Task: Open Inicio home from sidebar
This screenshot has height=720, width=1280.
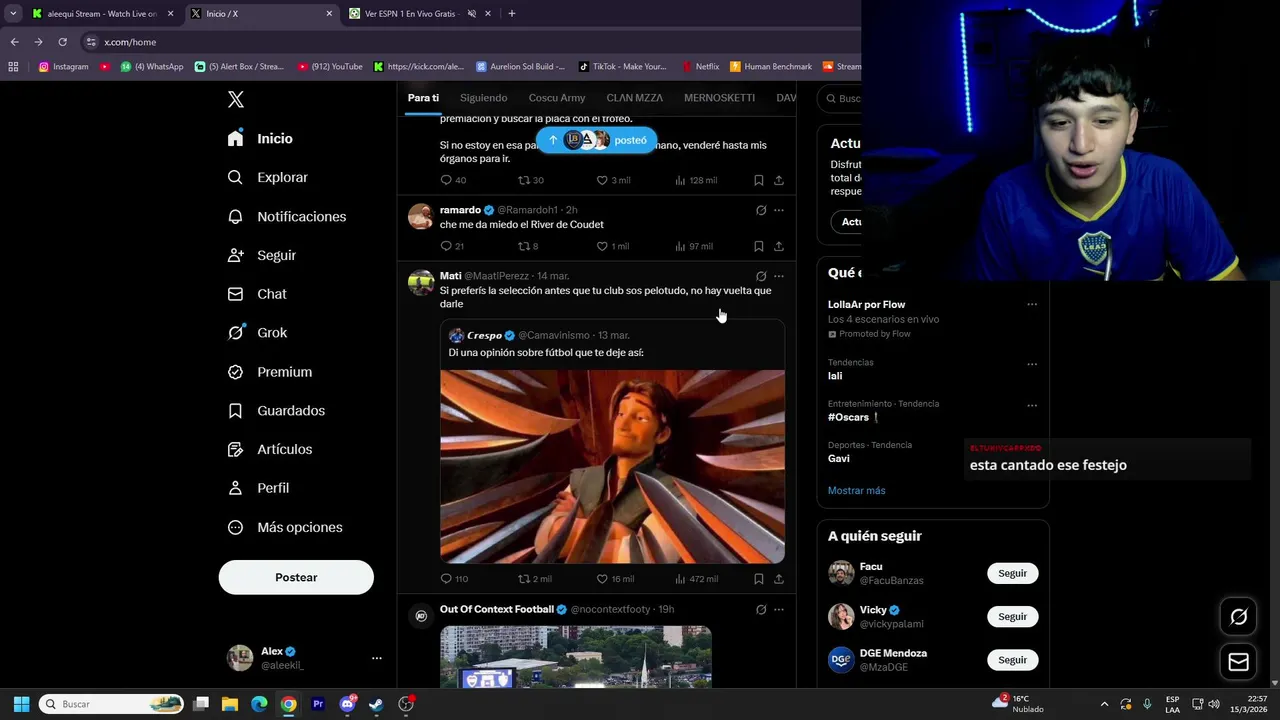Action: 260,139
